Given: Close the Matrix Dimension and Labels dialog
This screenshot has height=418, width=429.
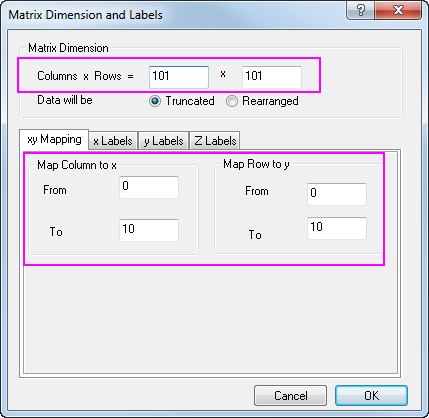Looking at the screenshot, I should [x=398, y=10].
